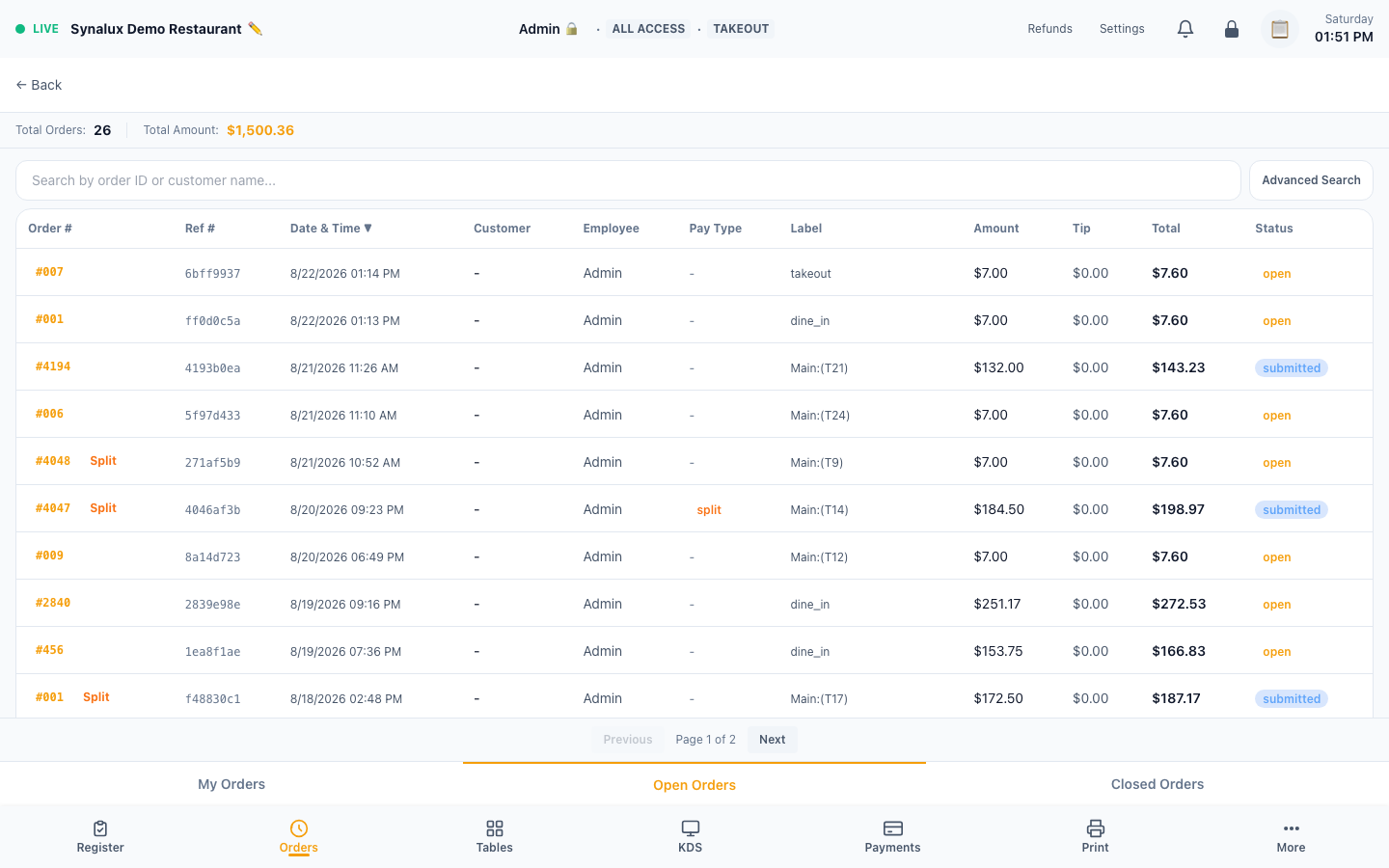Click the Split tag beside order #4048
Viewport: 1389px width, 868px height.
click(103, 461)
